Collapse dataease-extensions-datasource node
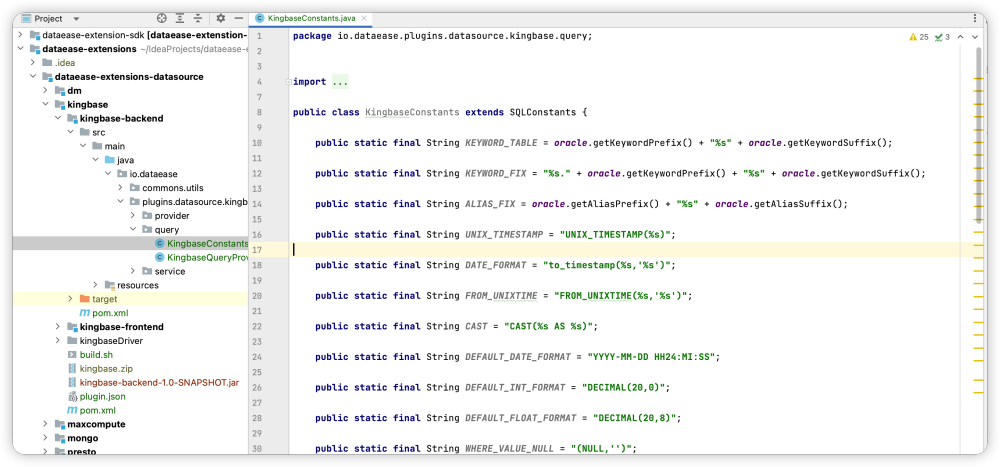This screenshot has width=1000, height=467. pos(33,77)
